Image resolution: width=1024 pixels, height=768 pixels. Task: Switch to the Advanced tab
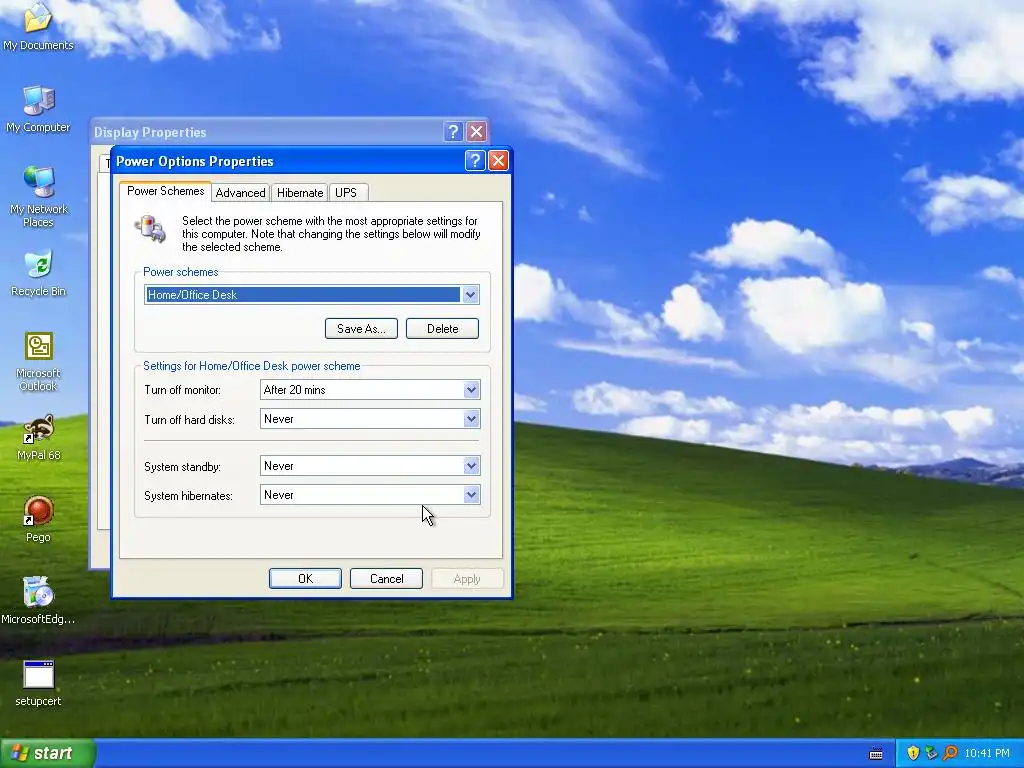click(240, 193)
